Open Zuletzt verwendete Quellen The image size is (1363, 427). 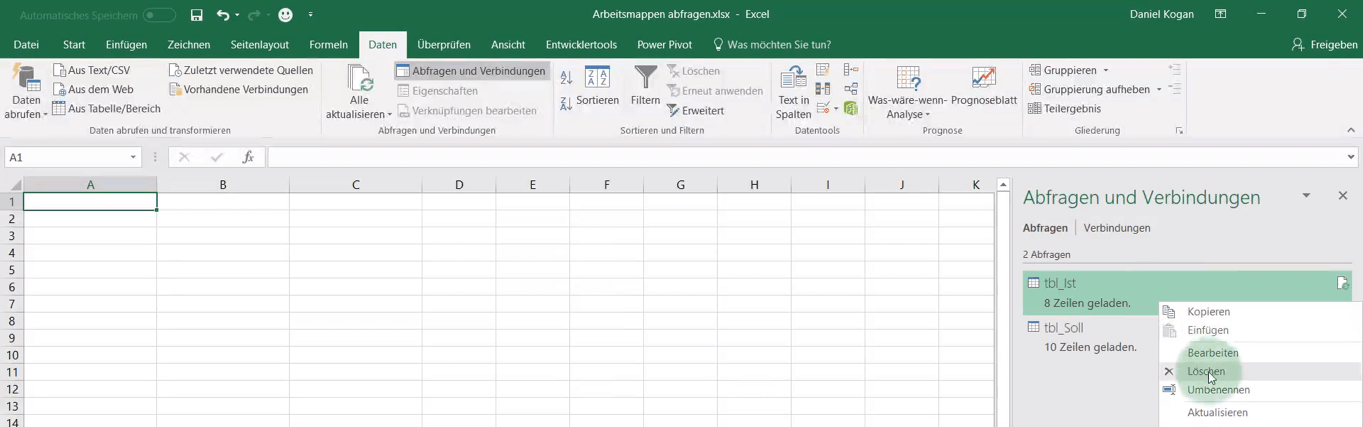240,70
